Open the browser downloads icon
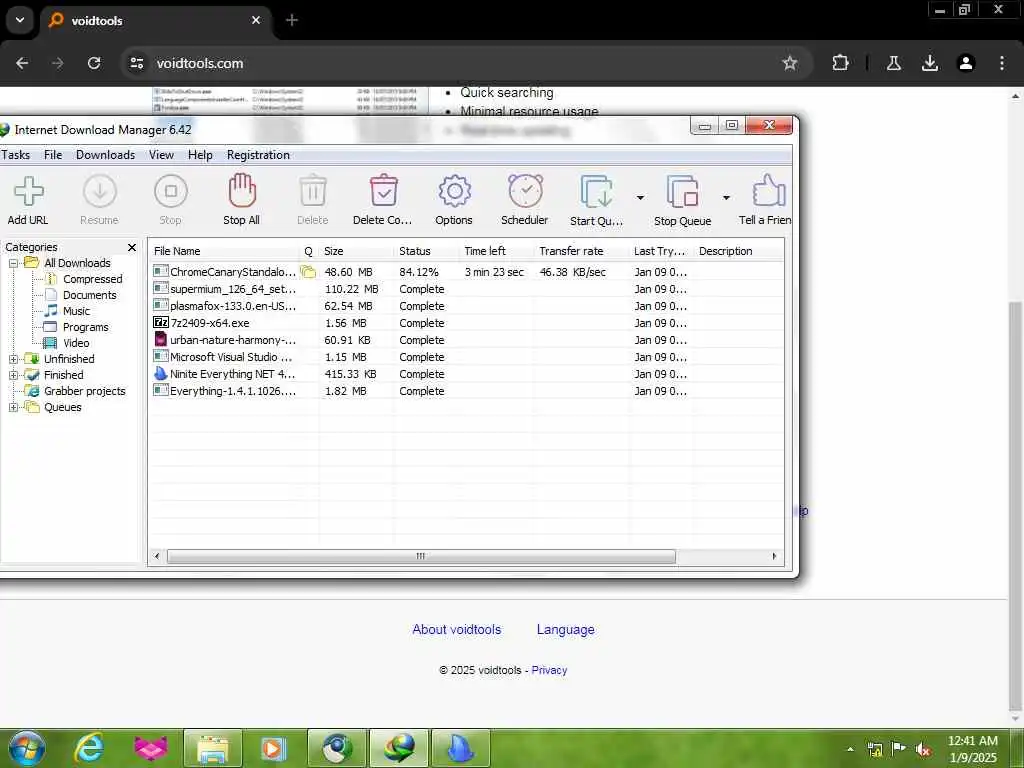The image size is (1024, 768). click(930, 63)
